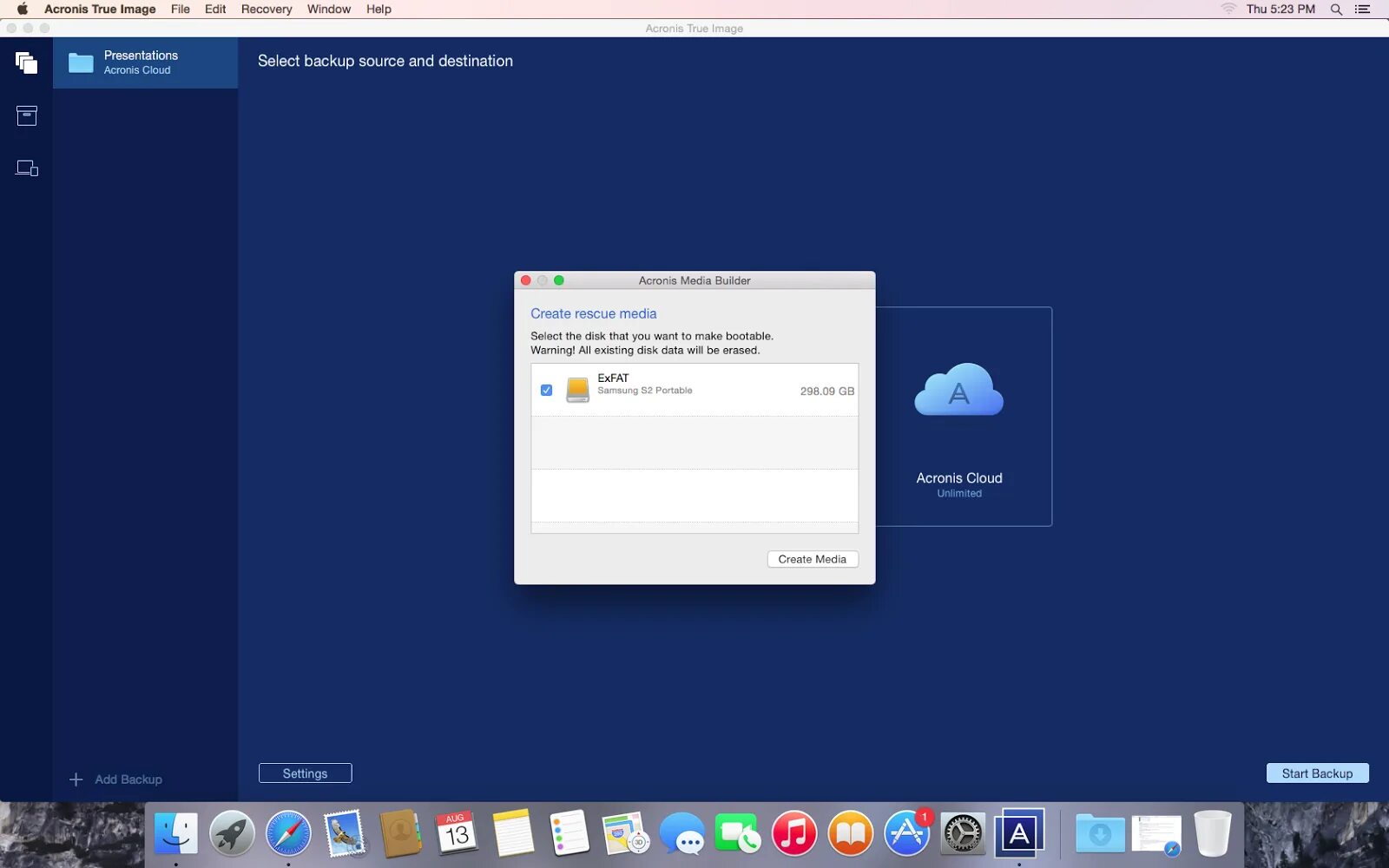Click Acronis True Image Dock icon
This screenshot has height=868, width=1389.
click(1019, 834)
